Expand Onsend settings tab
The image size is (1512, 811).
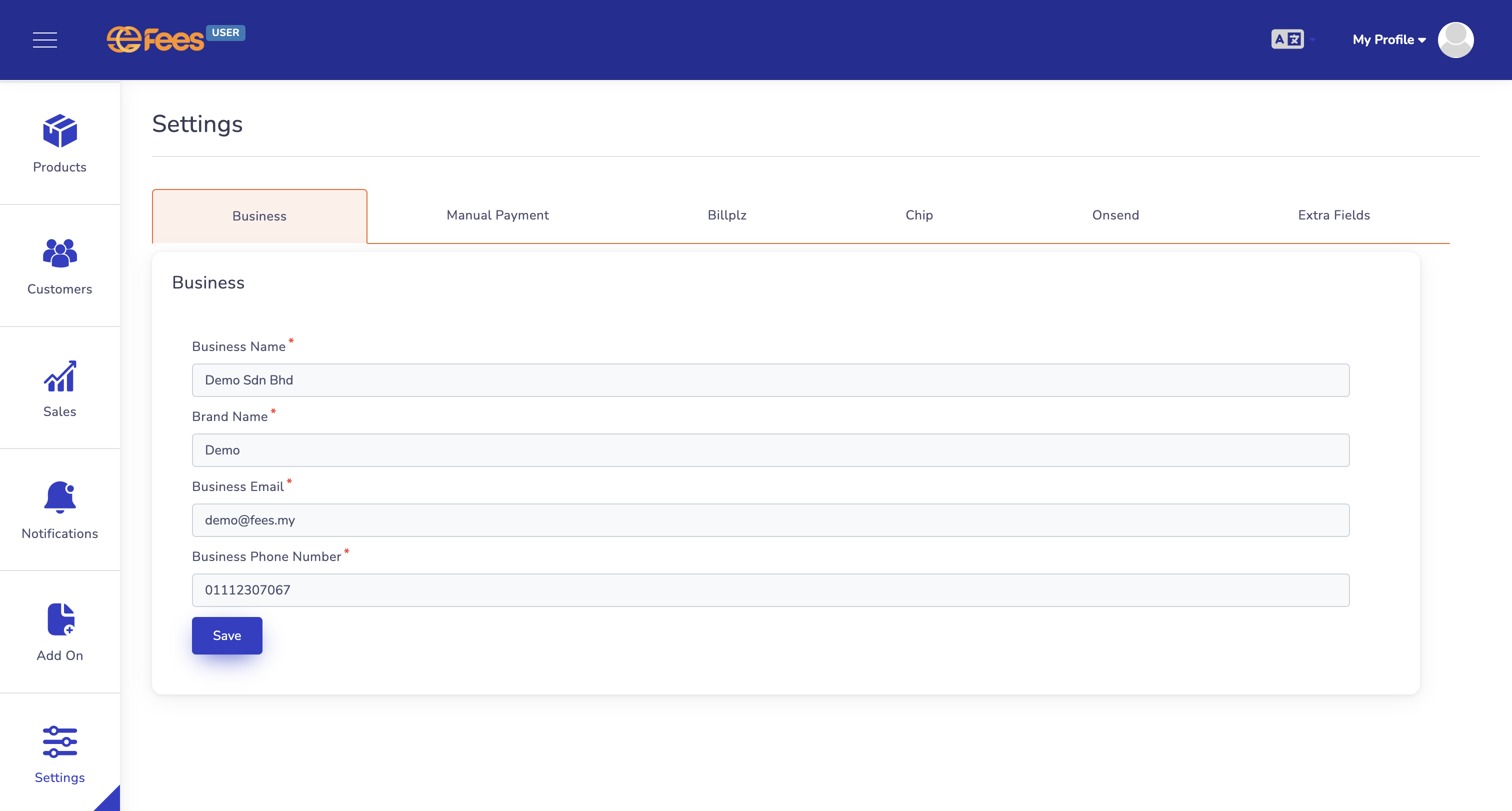coord(1116,215)
